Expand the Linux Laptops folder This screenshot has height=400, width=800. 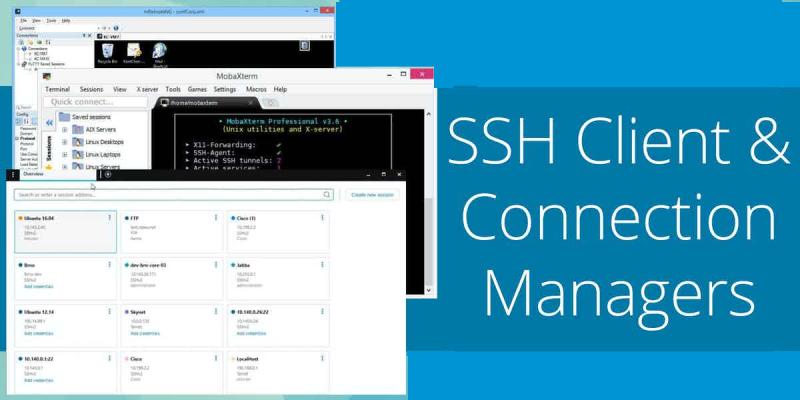pos(65,154)
